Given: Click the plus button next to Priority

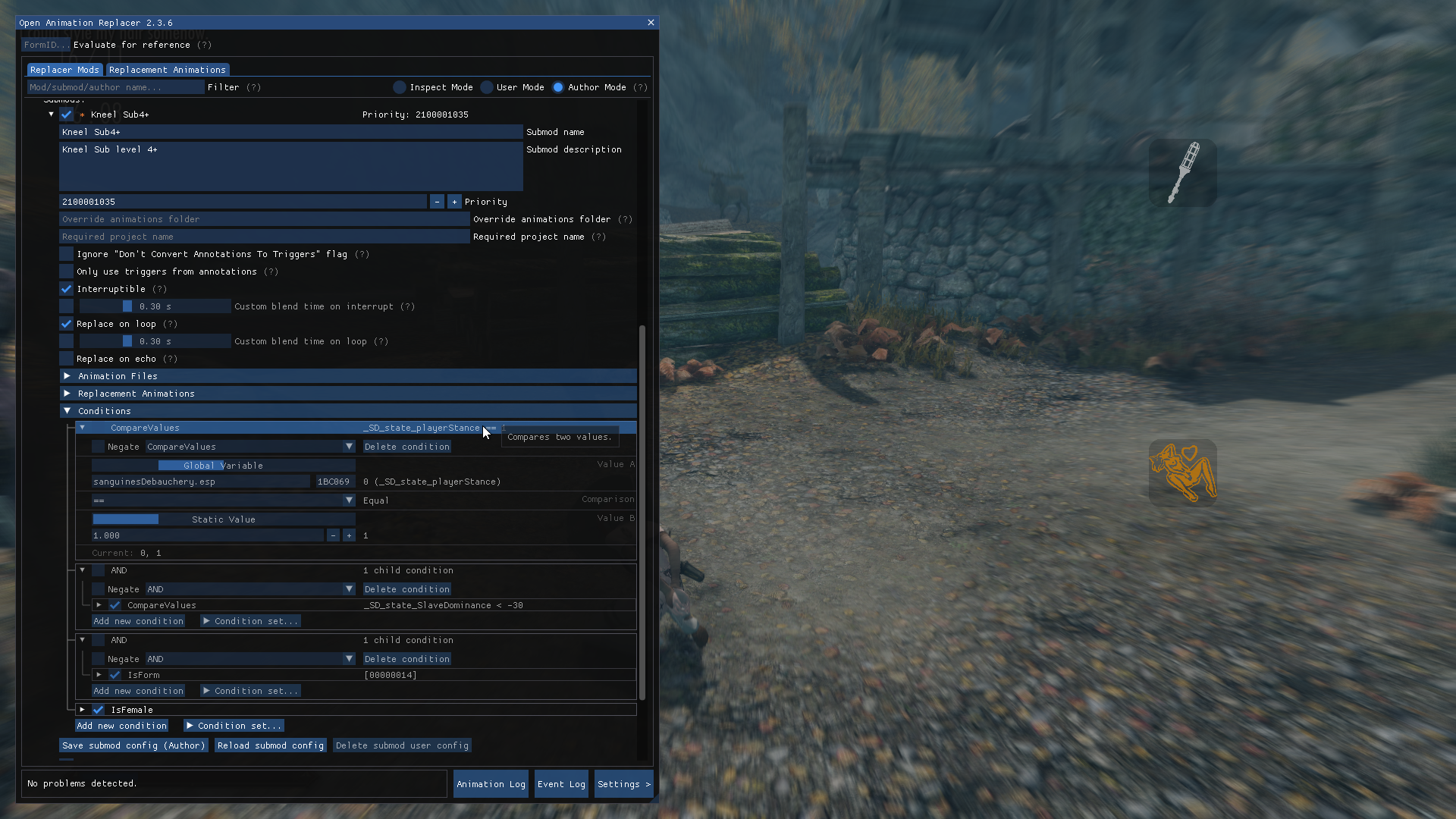Looking at the screenshot, I should [454, 202].
